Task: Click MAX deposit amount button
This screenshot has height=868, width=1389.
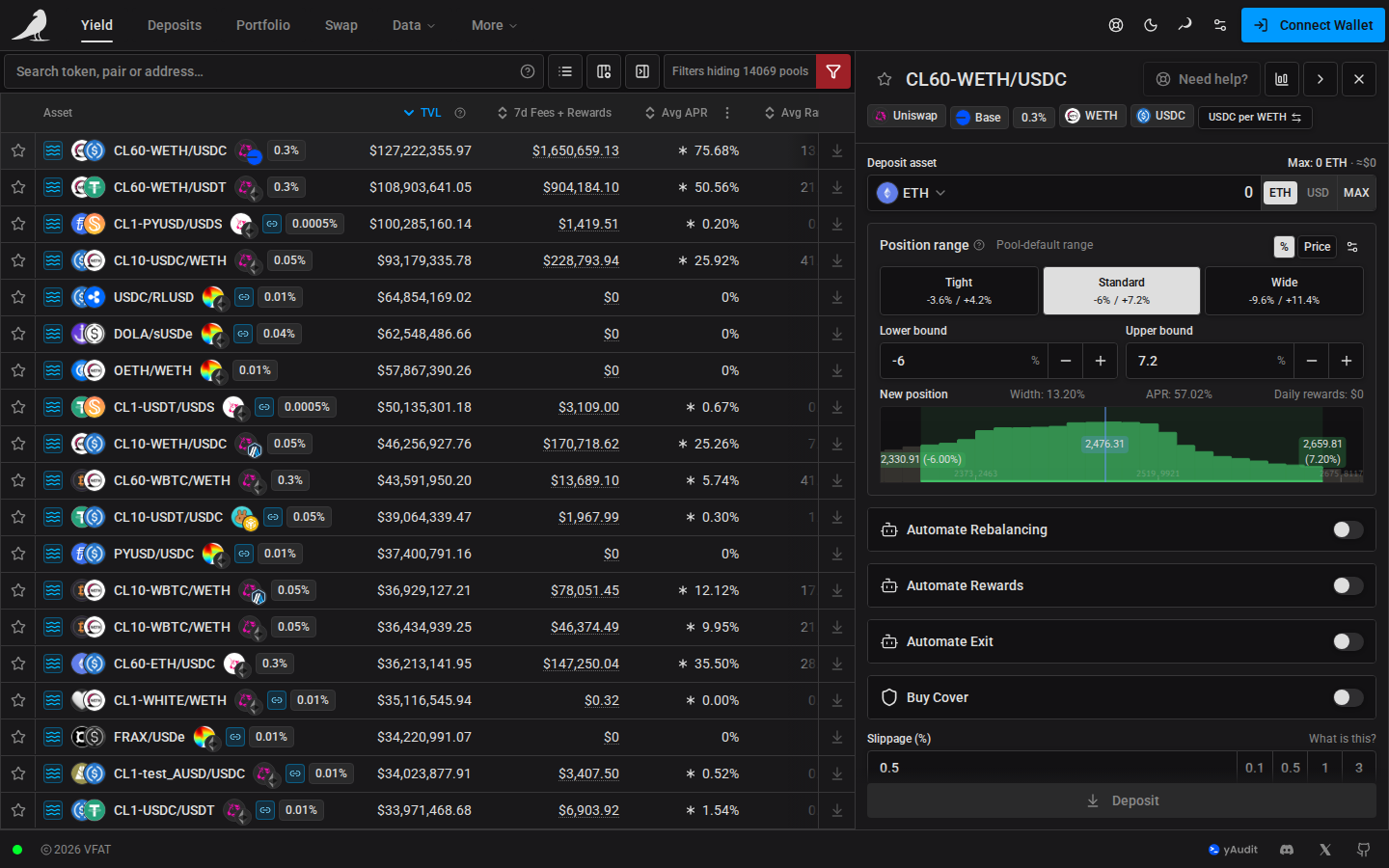Action: [x=1356, y=193]
